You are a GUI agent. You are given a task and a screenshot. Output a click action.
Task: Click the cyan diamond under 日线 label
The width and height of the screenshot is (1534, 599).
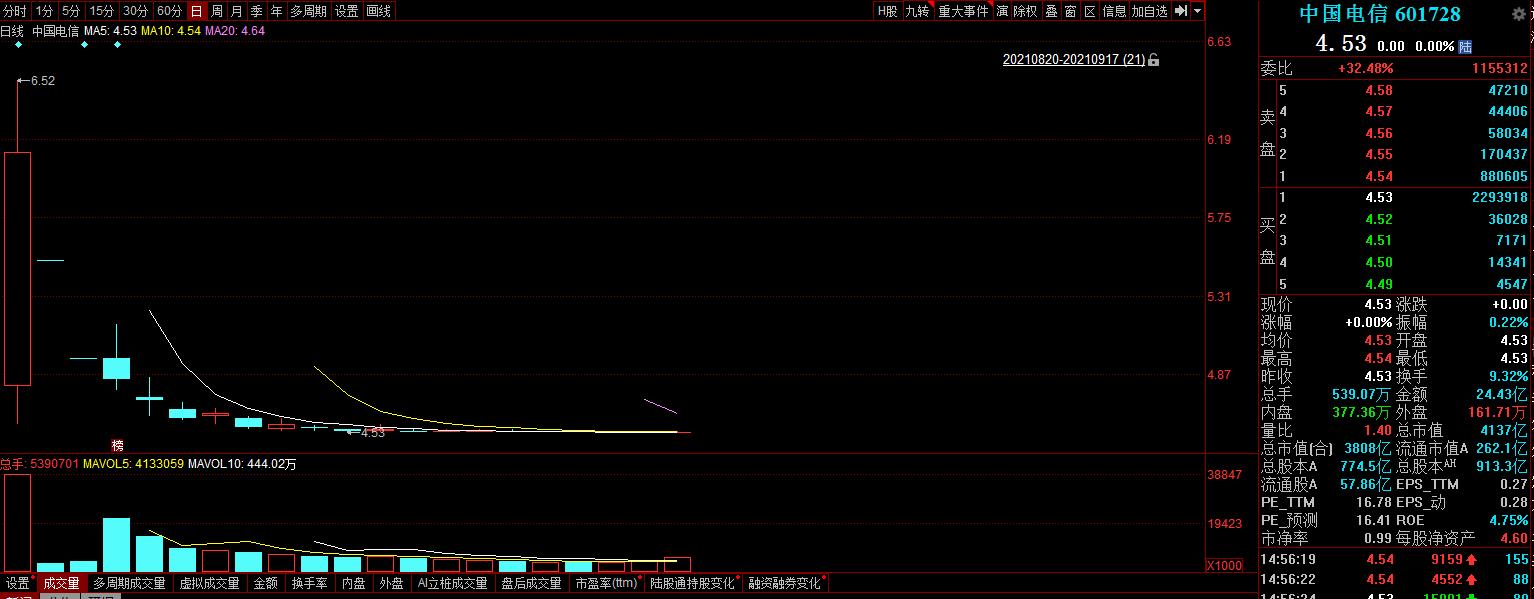click(18, 45)
